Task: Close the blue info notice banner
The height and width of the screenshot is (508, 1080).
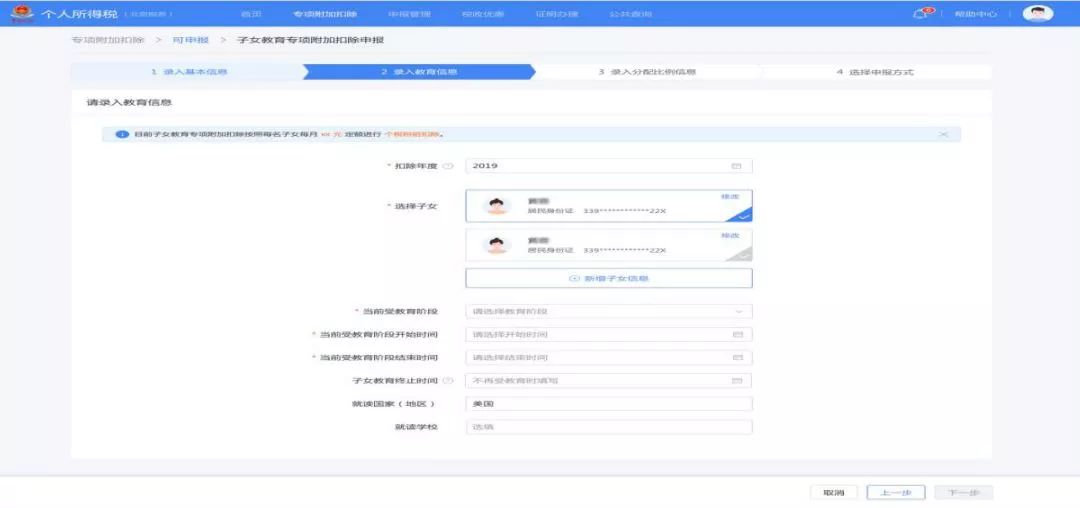Action: click(x=943, y=134)
